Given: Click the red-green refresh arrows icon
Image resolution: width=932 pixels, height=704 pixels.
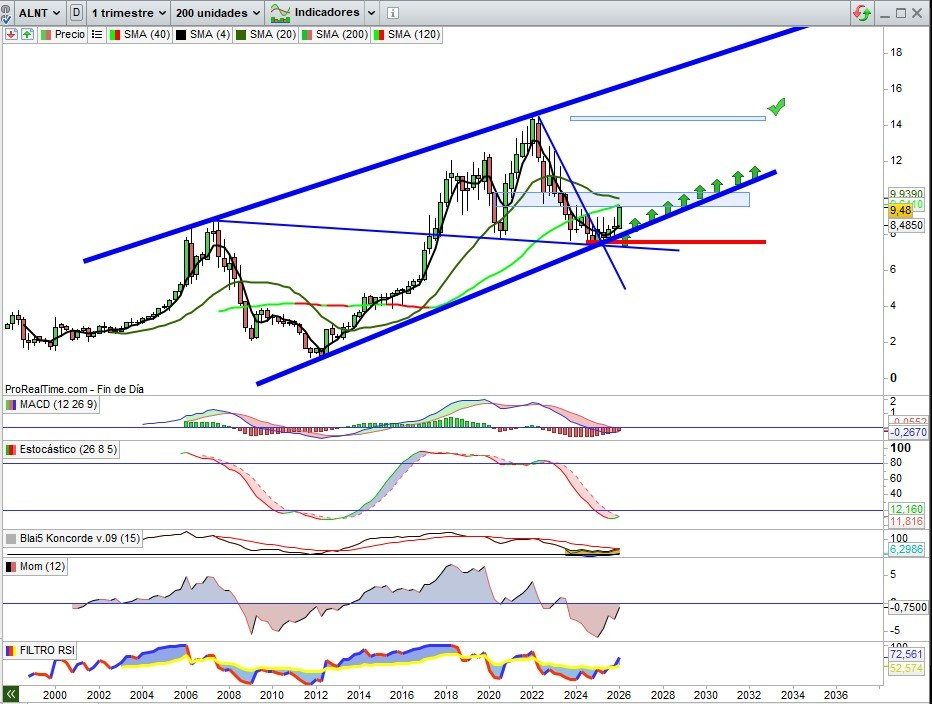Looking at the screenshot, I should 861,13.
